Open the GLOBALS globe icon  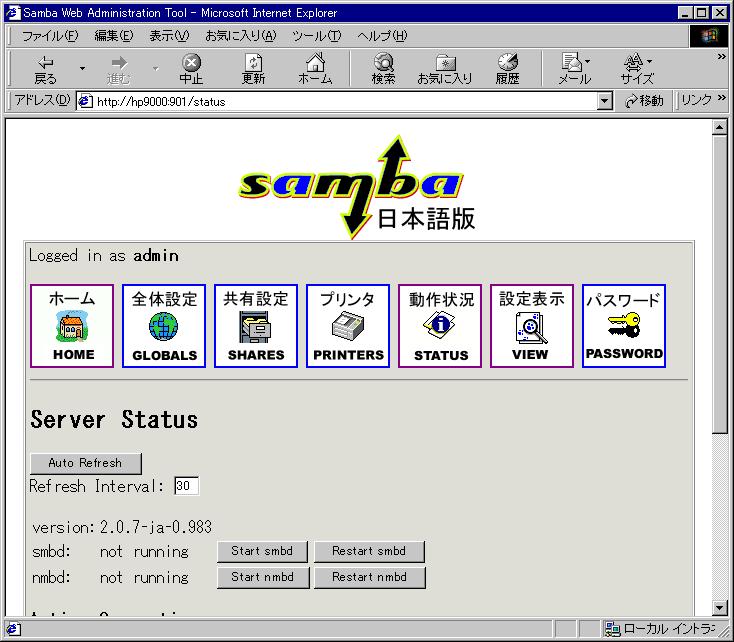point(164,326)
